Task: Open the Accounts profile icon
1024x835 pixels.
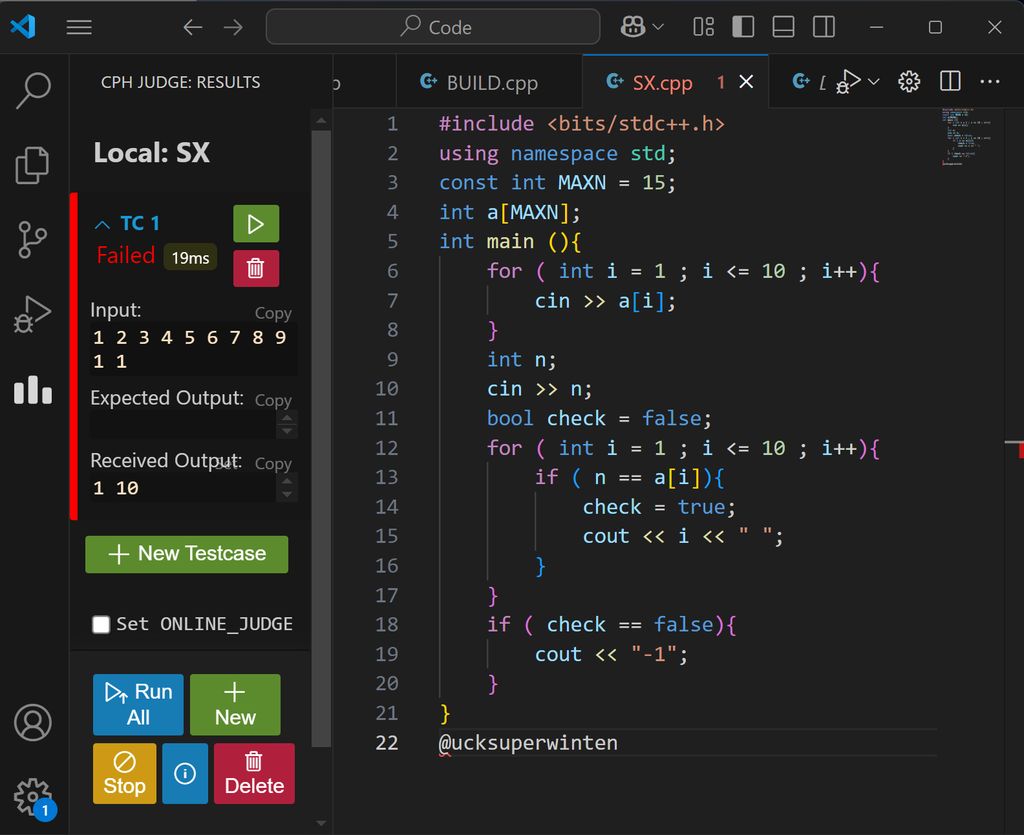Action: [x=33, y=721]
